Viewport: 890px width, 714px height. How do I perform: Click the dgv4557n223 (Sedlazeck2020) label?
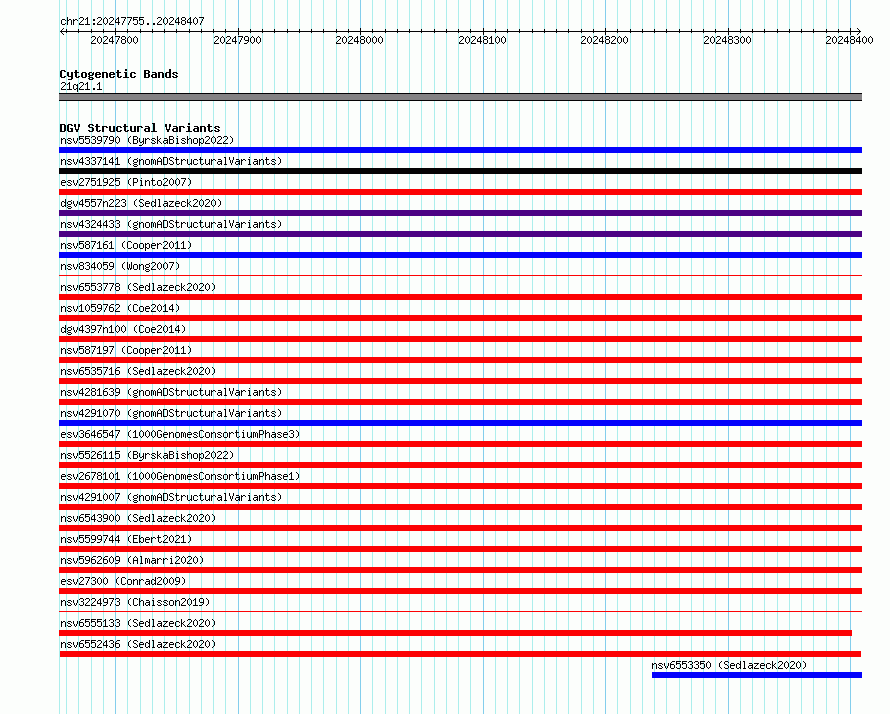pyautogui.click(x=141, y=203)
